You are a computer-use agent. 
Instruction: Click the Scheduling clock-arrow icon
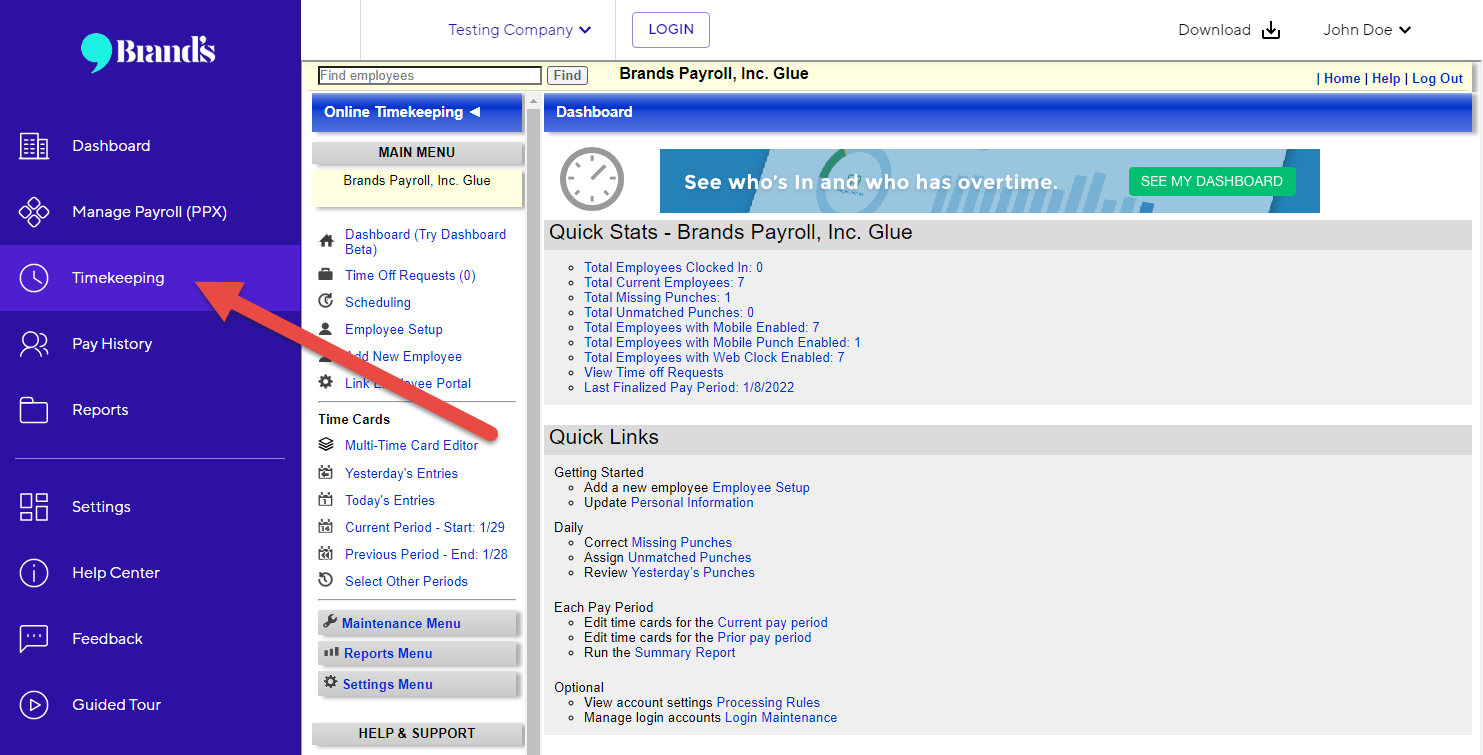coord(325,301)
